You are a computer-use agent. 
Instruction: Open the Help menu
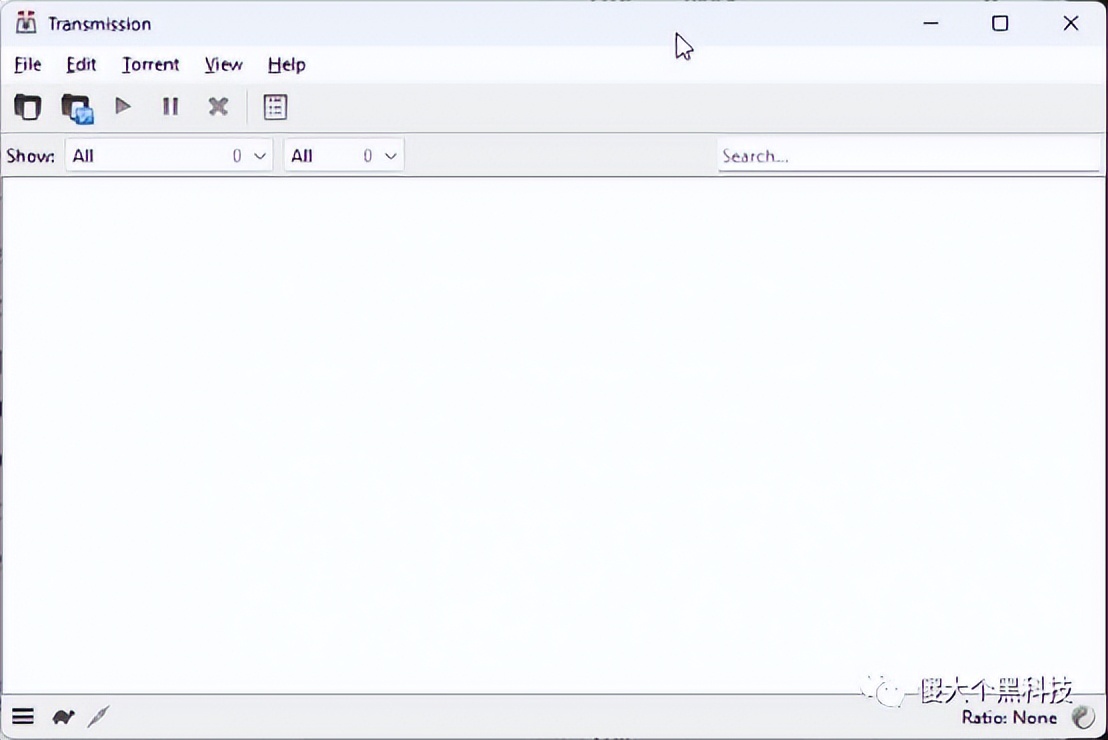[x=286, y=65]
